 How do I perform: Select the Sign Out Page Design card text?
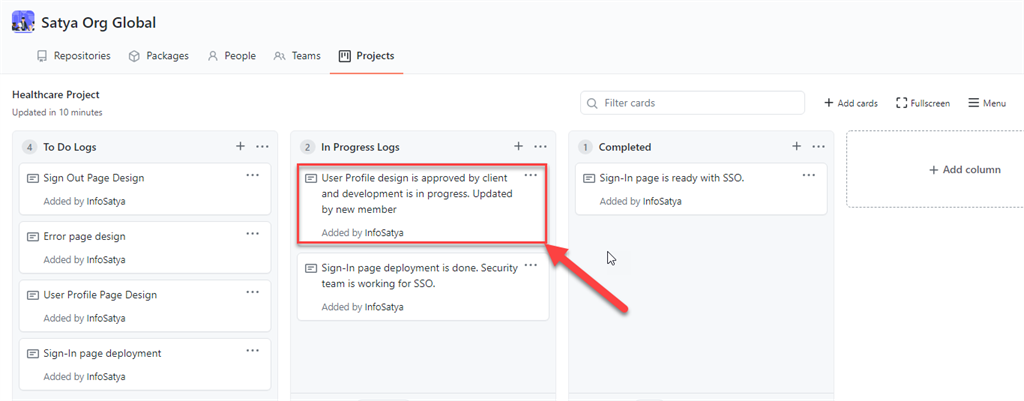pos(94,178)
